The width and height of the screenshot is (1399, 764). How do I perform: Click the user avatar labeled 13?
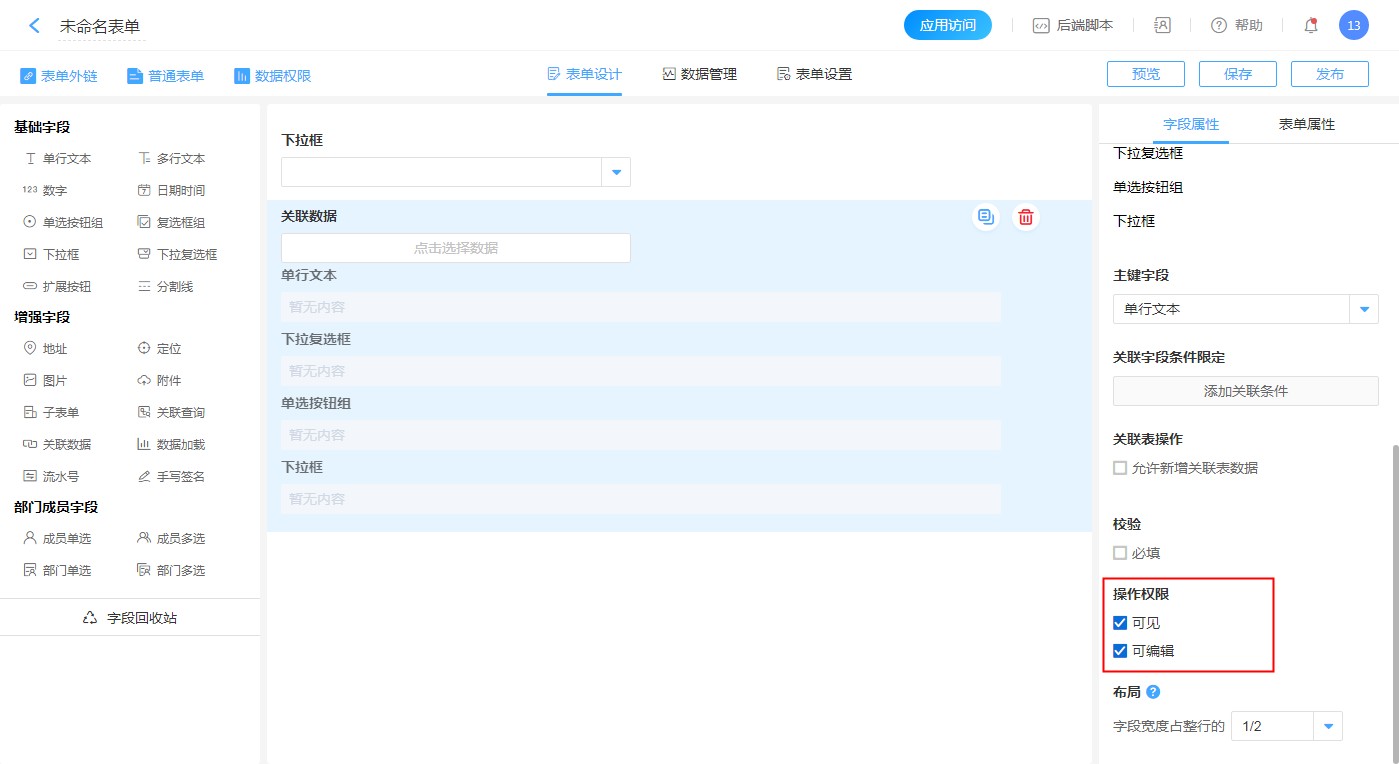(x=1353, y=26)
